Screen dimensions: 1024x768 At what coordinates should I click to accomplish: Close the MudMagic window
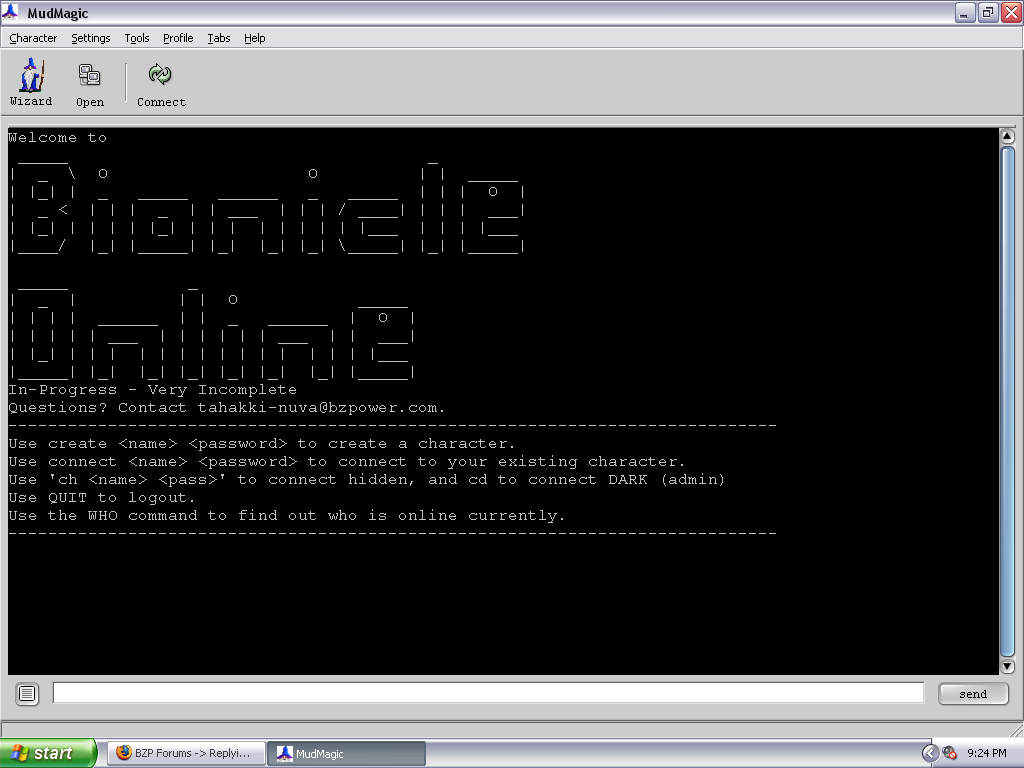(x=1012, y=12)
